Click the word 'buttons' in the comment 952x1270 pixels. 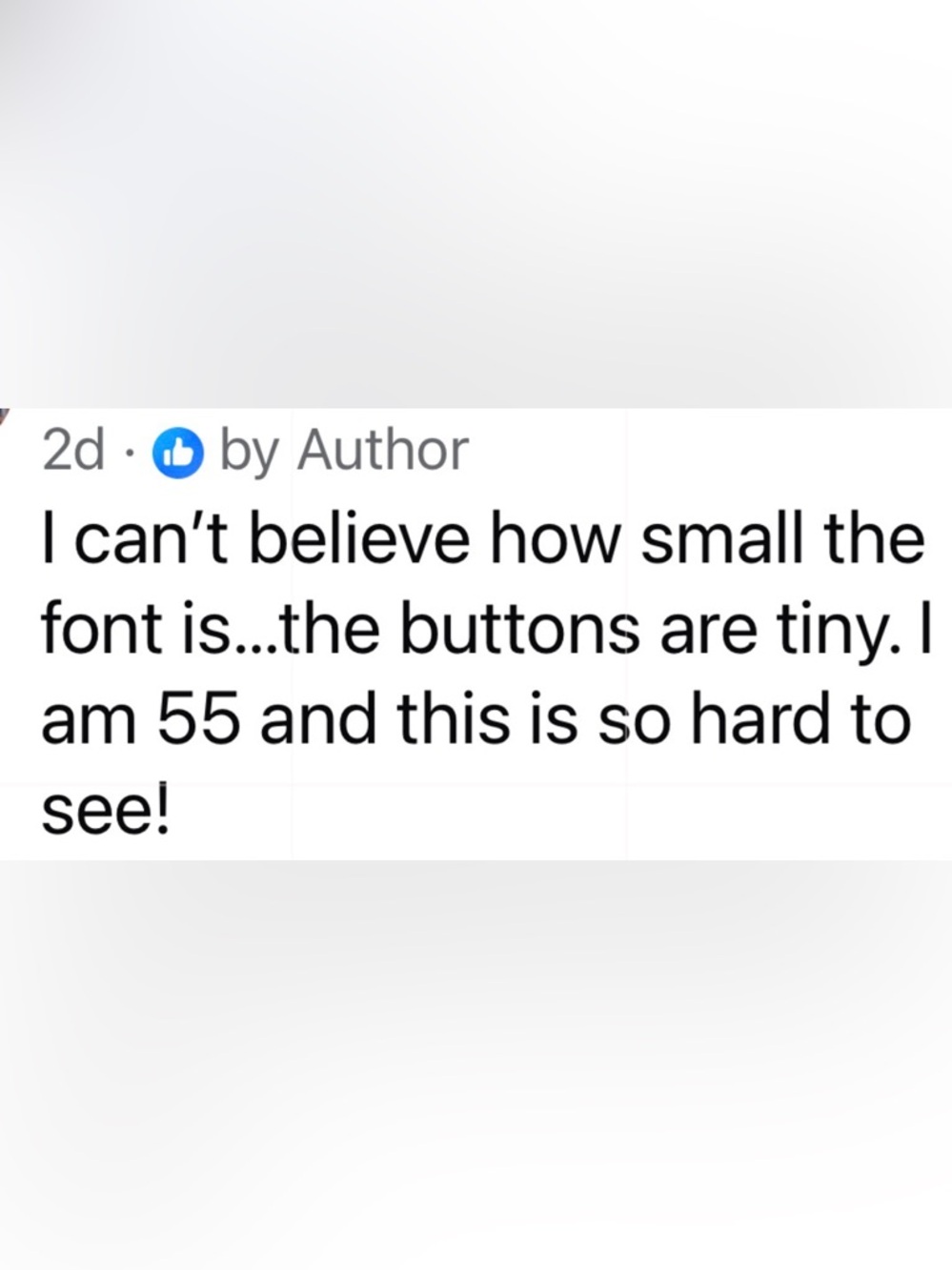[518, 630]
